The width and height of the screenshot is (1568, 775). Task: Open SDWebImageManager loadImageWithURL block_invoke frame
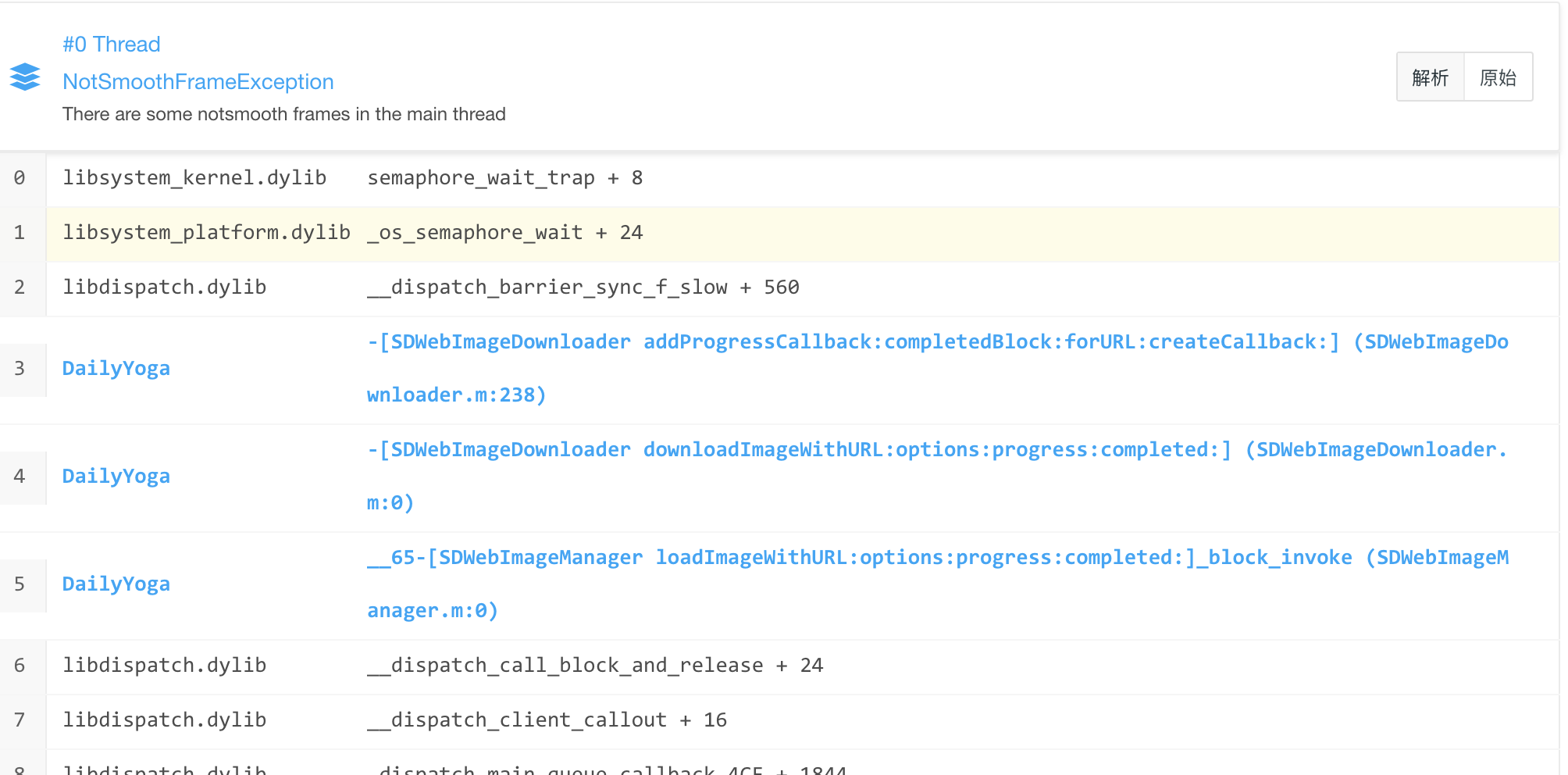tap(938, 584)
